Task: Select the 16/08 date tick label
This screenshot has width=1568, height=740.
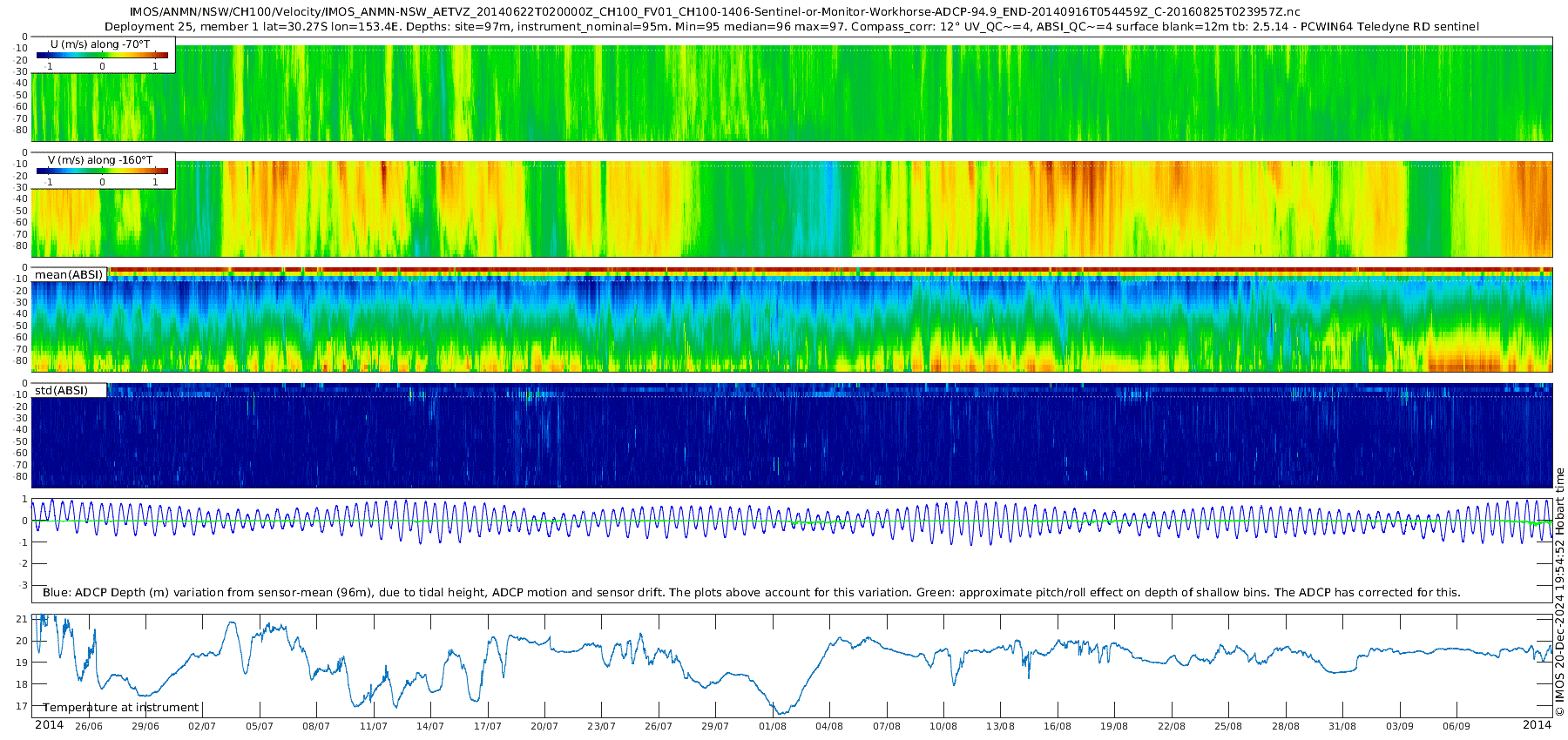Action: (1058, 726)
